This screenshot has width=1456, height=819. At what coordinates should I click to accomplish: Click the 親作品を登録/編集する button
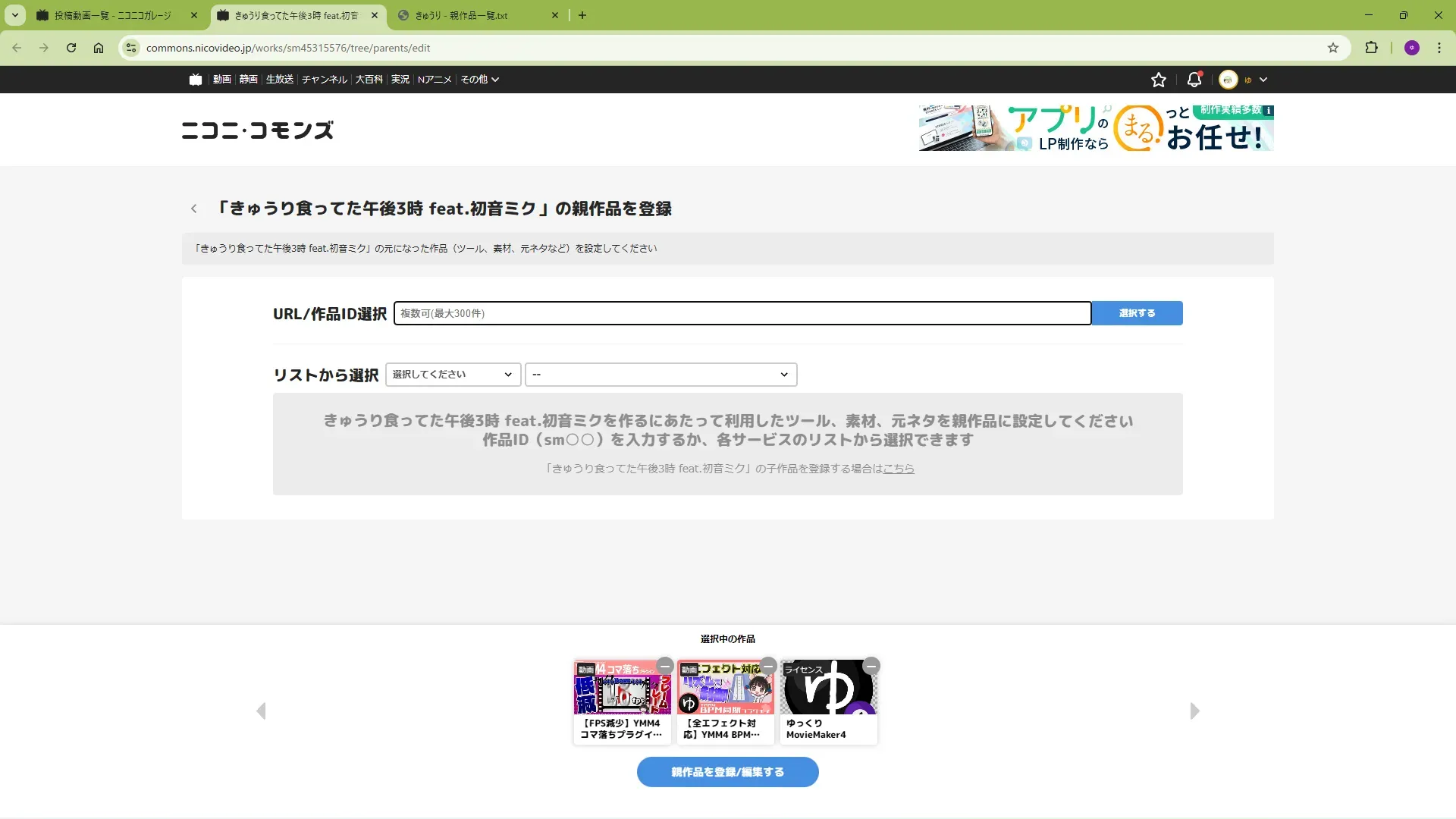click(x=727, y=772)
